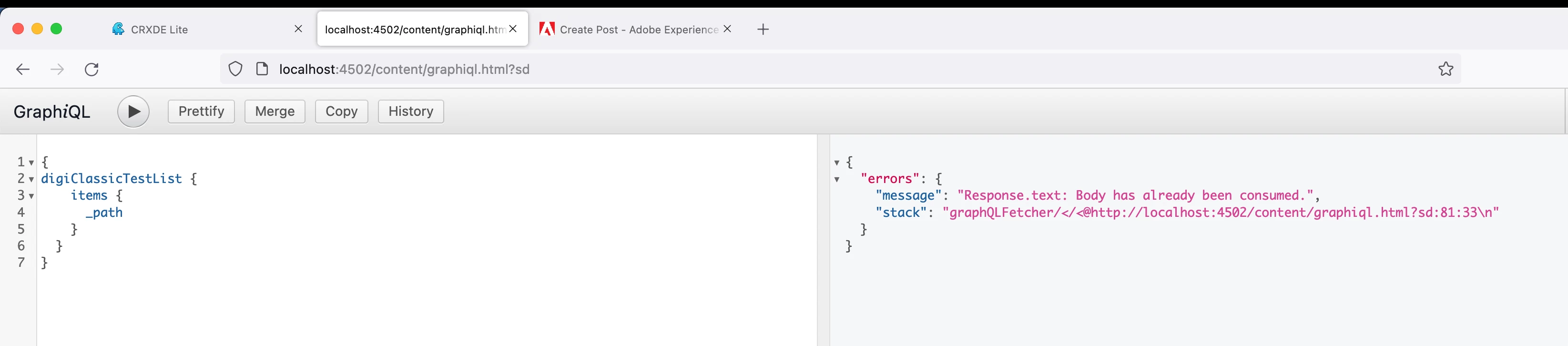Copy the query with the Copy button
The image size is (1568, 346).
341,112
